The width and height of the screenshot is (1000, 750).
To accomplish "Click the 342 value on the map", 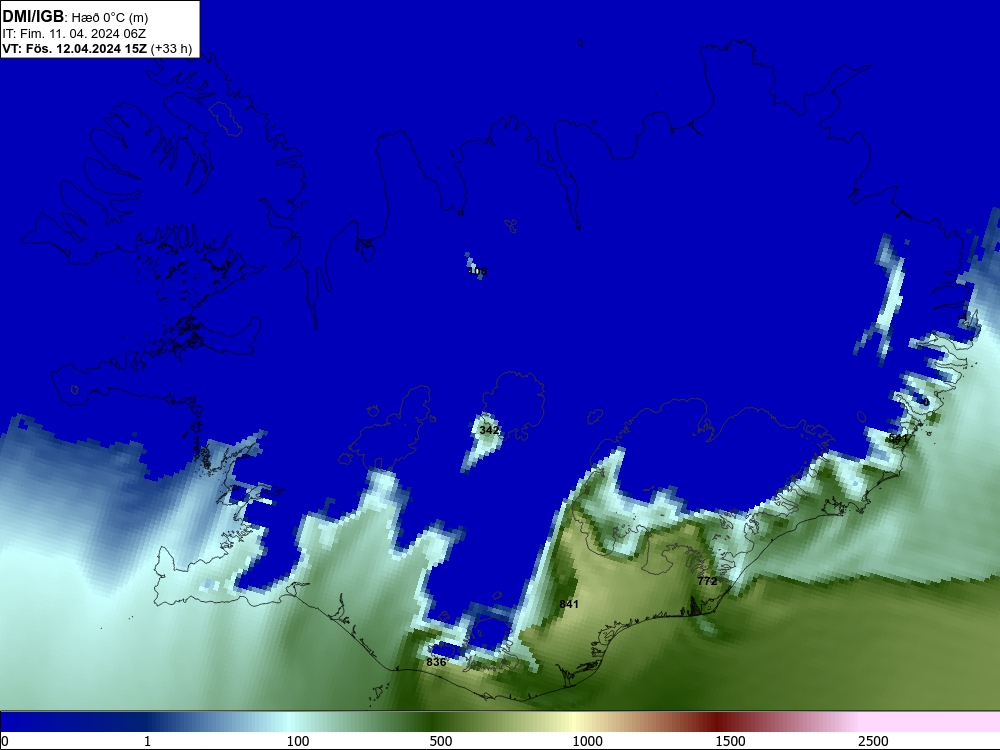I will [489, 430].
